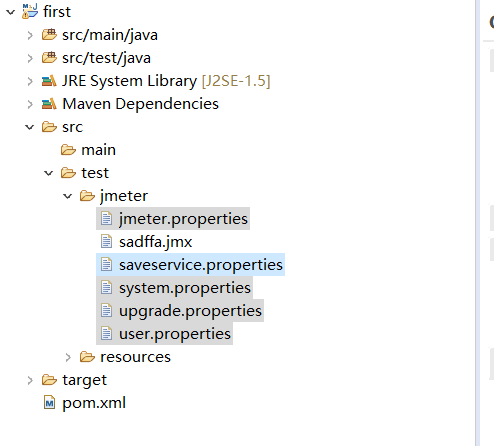Expand the src/main/java source folder

pyautogui.click(x=30, y=35)
